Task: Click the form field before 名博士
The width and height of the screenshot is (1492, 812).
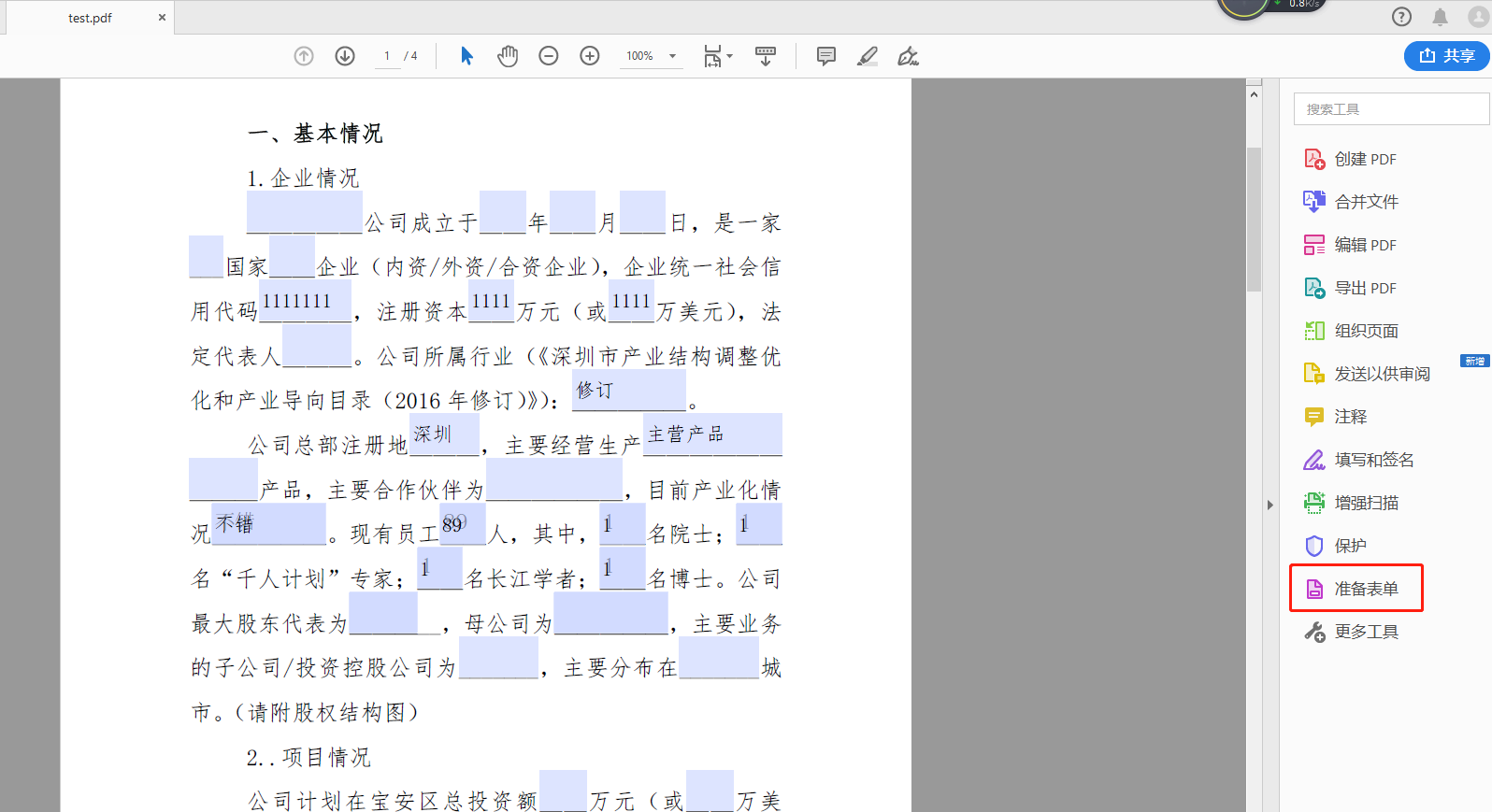Action: (x=623, y=568)
